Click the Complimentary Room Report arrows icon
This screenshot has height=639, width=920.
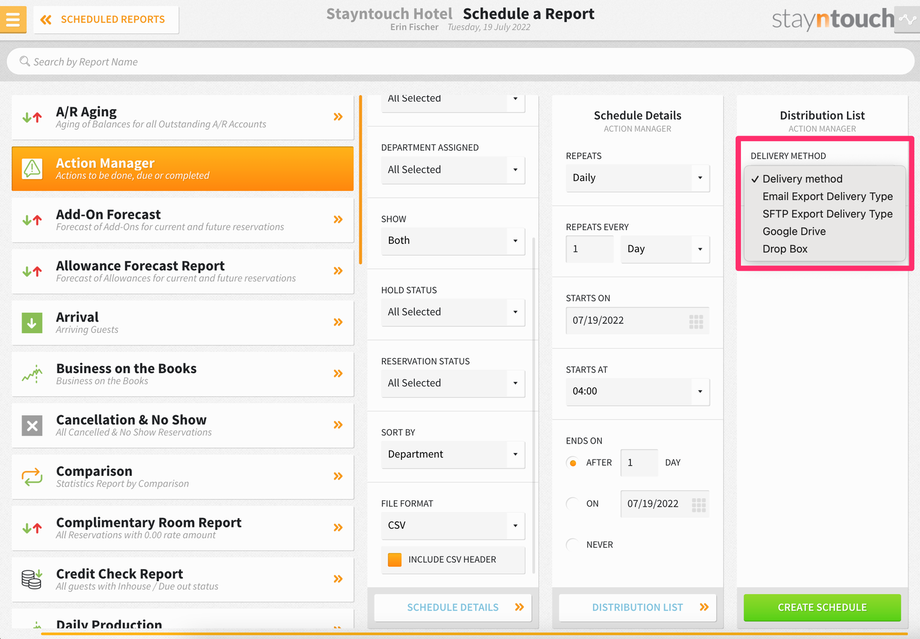click(x=32, y=528)
